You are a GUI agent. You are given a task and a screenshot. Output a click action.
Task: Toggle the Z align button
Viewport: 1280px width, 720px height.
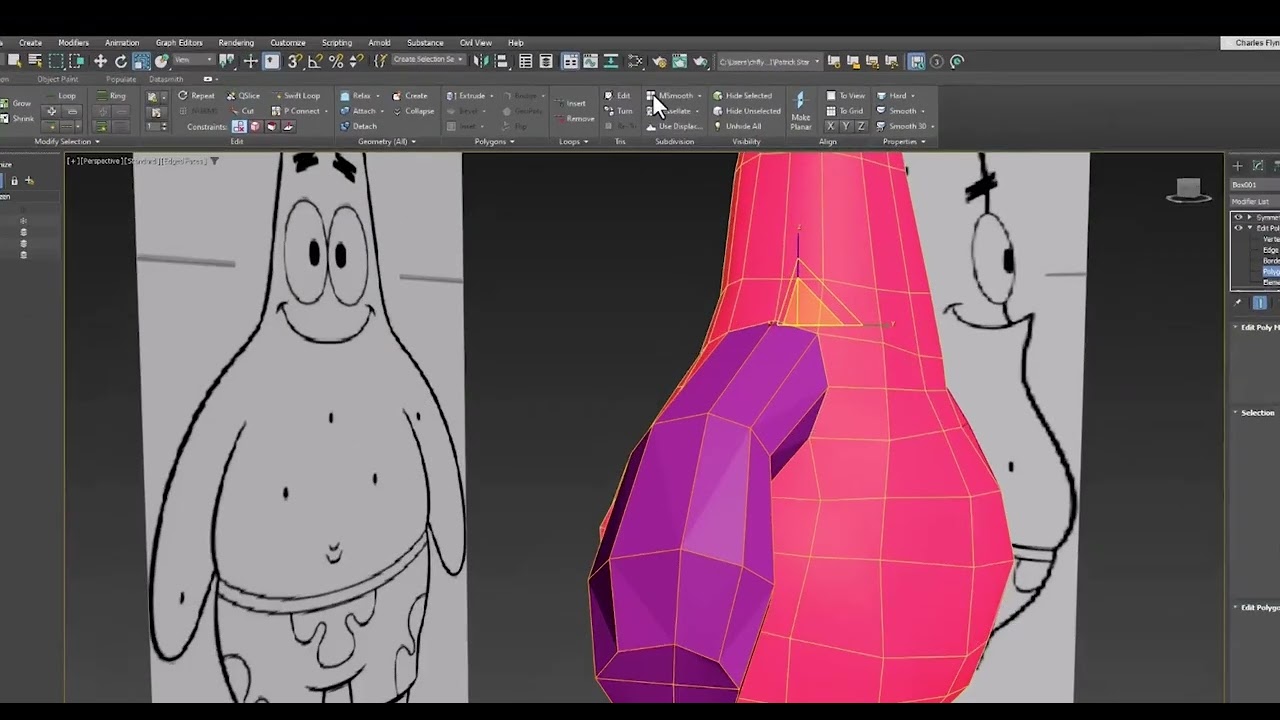[x=861, y=126]
